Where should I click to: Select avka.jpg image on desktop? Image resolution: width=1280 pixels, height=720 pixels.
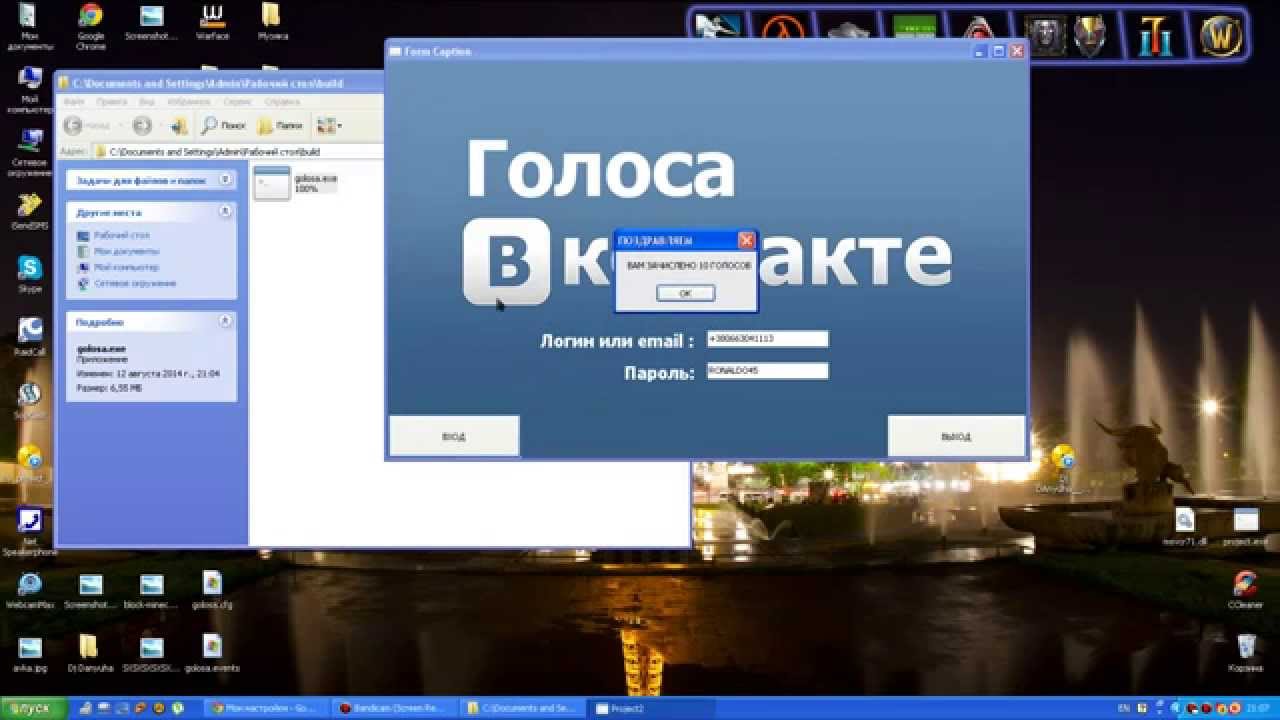pos(30,653)
